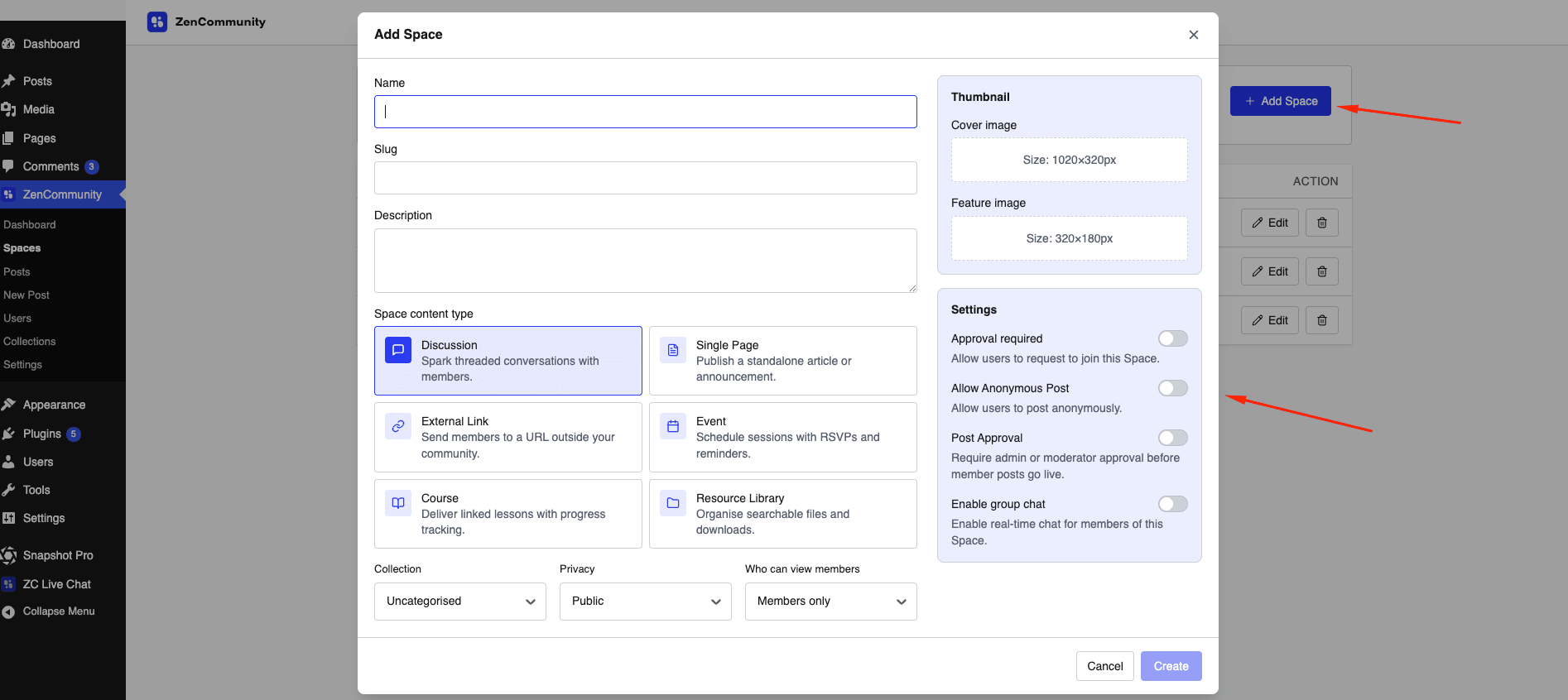This screenshot has height=700, width=1568.
Task: Click the Course book icon
Action: pyautogui.click(x=398, y=503)
